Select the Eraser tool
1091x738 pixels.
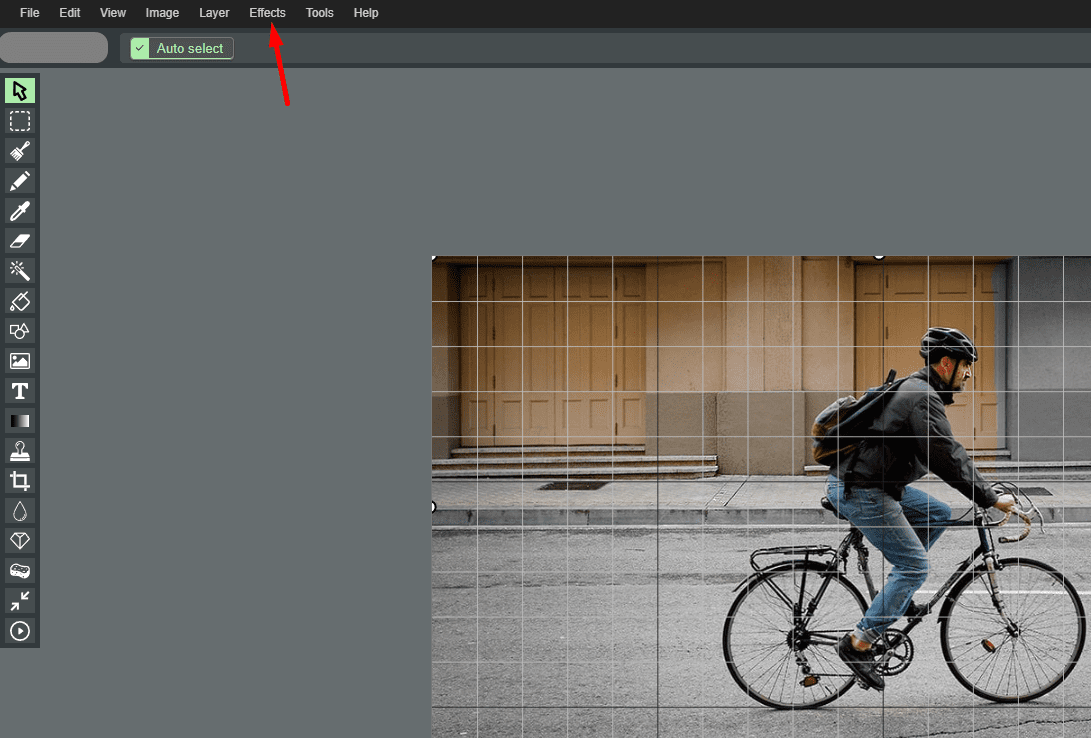click(x=20, y=241)
